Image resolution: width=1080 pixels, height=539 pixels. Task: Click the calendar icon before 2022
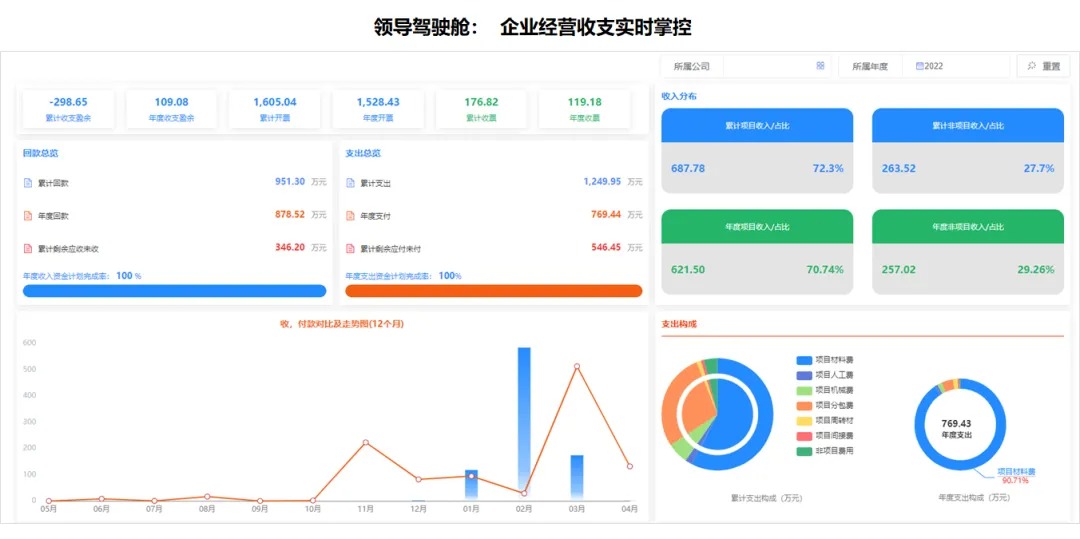pyautogui.click(x=920, y=66)
